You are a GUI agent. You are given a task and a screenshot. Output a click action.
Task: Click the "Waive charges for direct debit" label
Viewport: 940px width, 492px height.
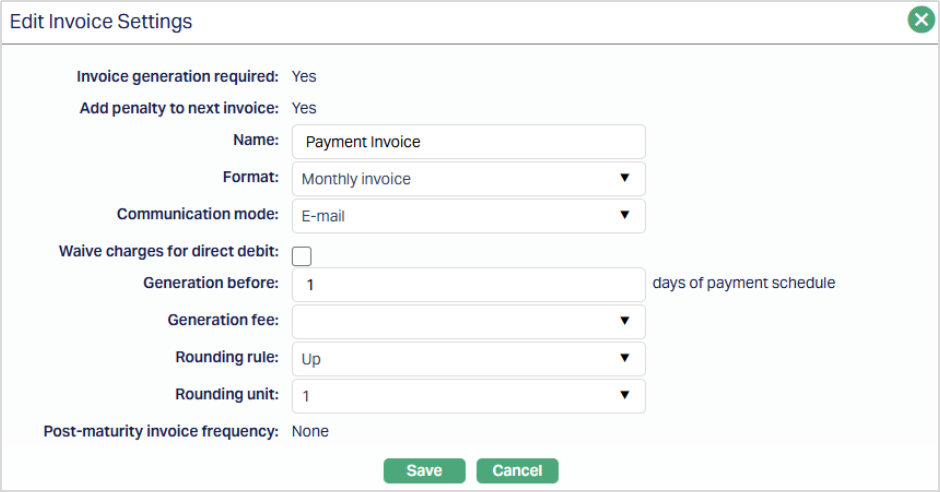pos(169,251)
